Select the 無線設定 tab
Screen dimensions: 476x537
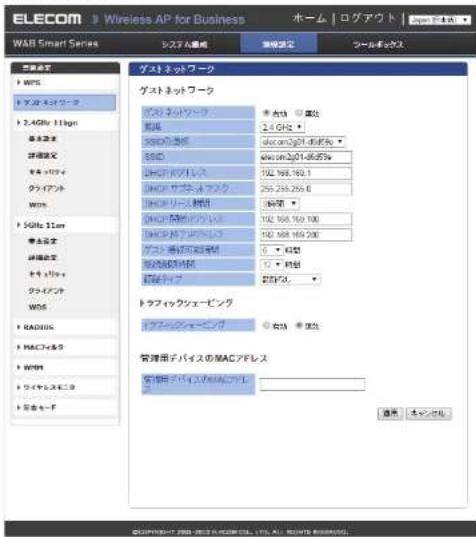click(x=278, y=44)
